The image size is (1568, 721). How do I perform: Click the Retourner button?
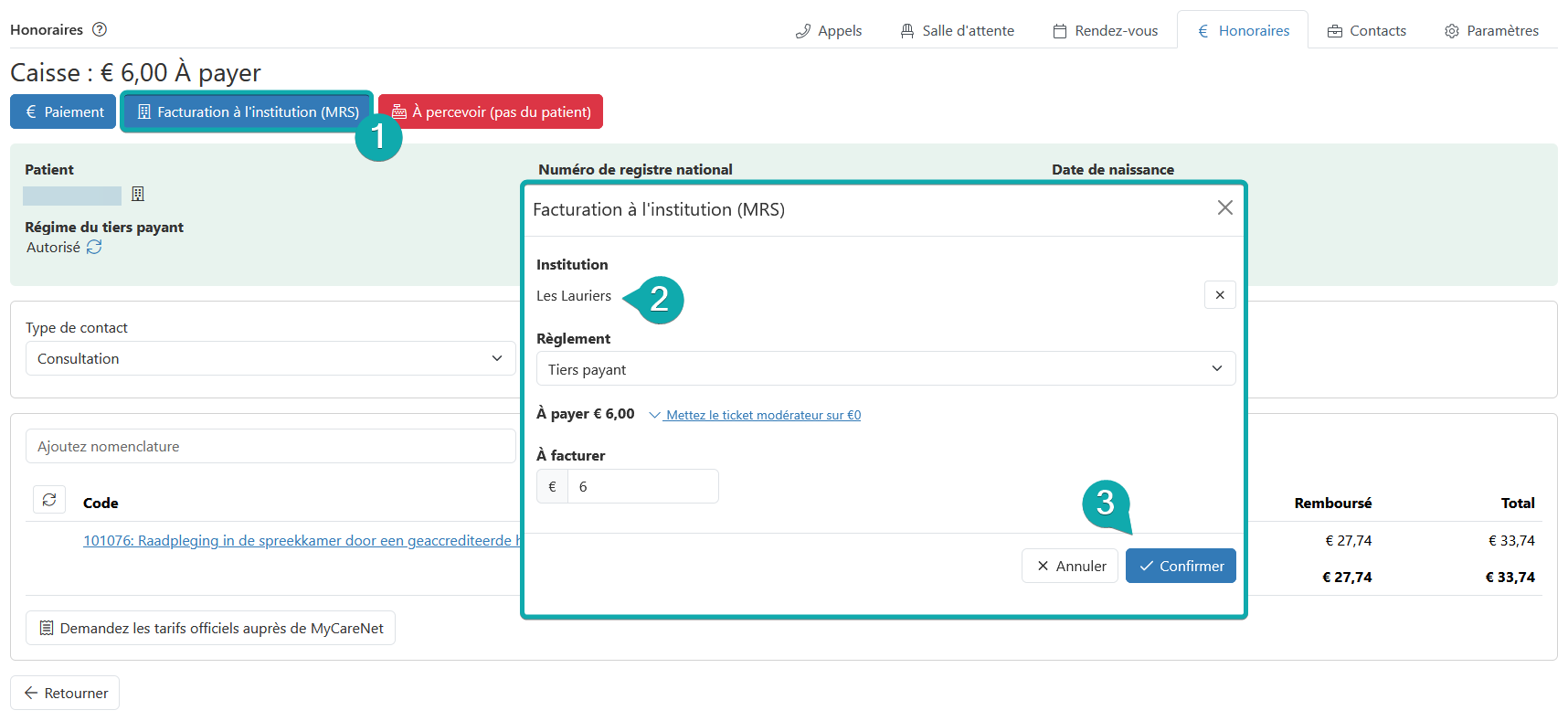(65, 693)
